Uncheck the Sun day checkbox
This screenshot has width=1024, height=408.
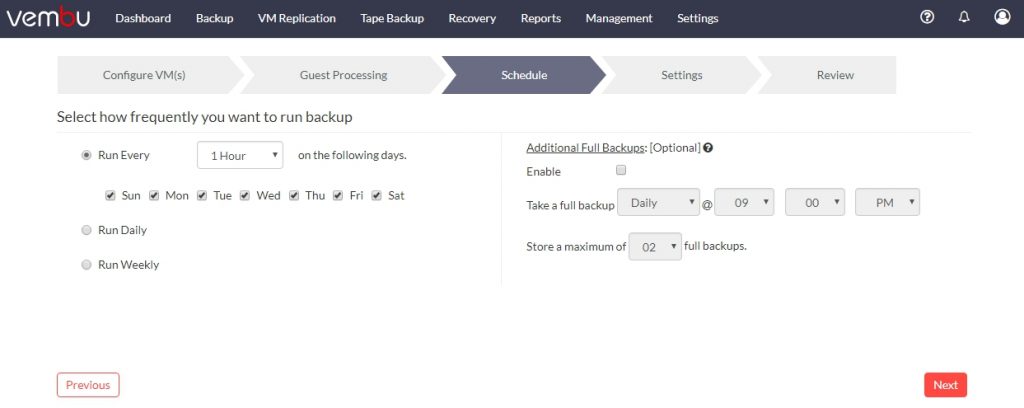(110, 195)
